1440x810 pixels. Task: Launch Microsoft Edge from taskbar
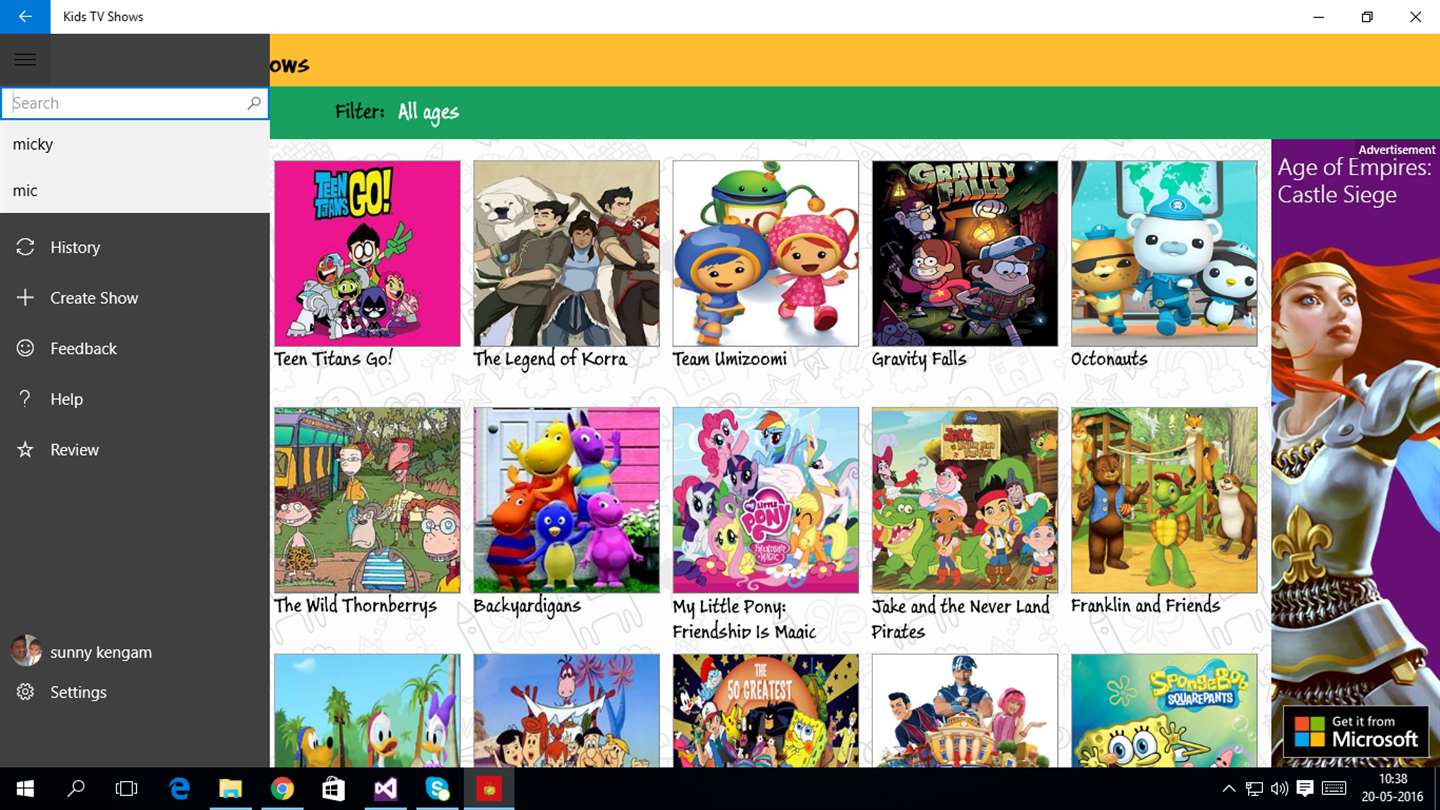(x=179, y=789)
